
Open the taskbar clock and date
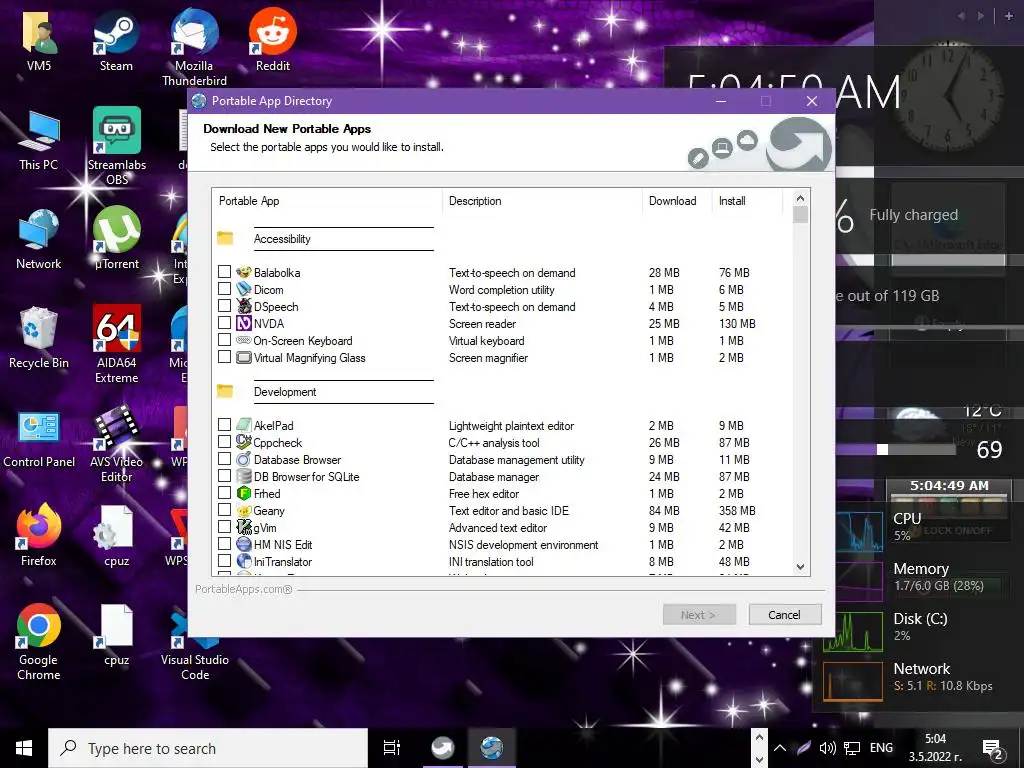(935, 748)
